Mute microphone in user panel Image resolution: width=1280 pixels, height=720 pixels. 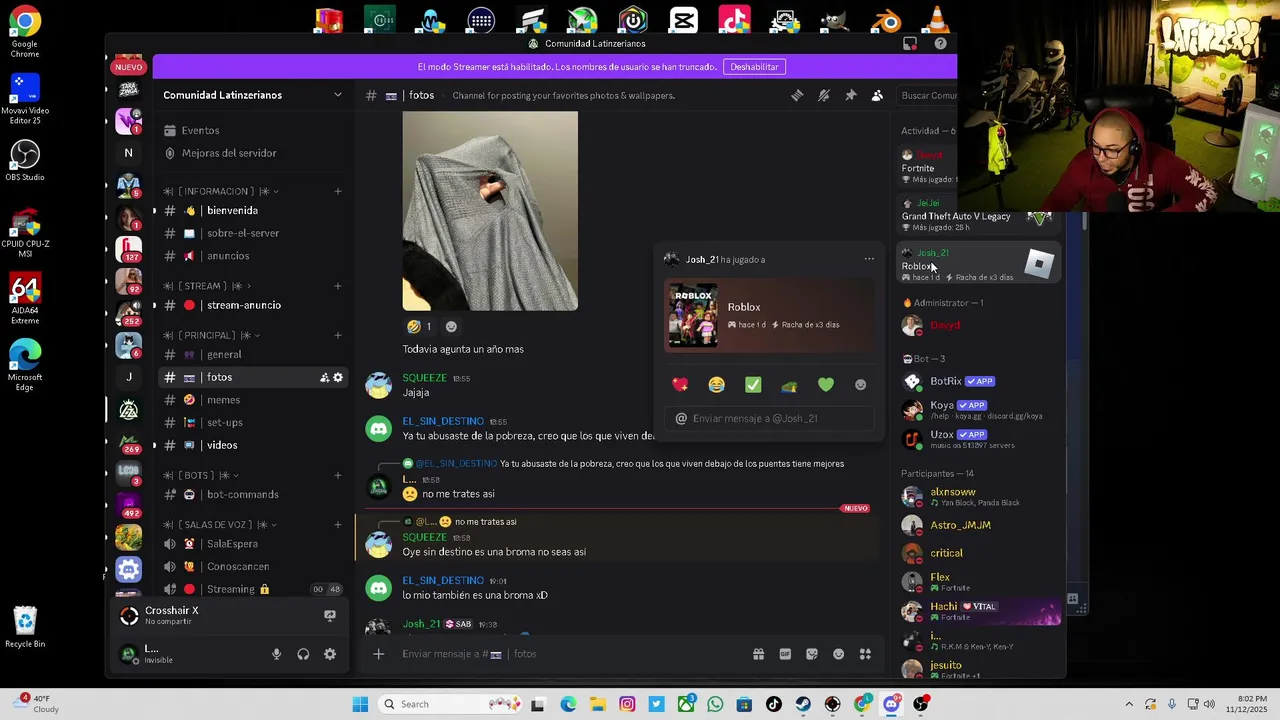(277, 654)
